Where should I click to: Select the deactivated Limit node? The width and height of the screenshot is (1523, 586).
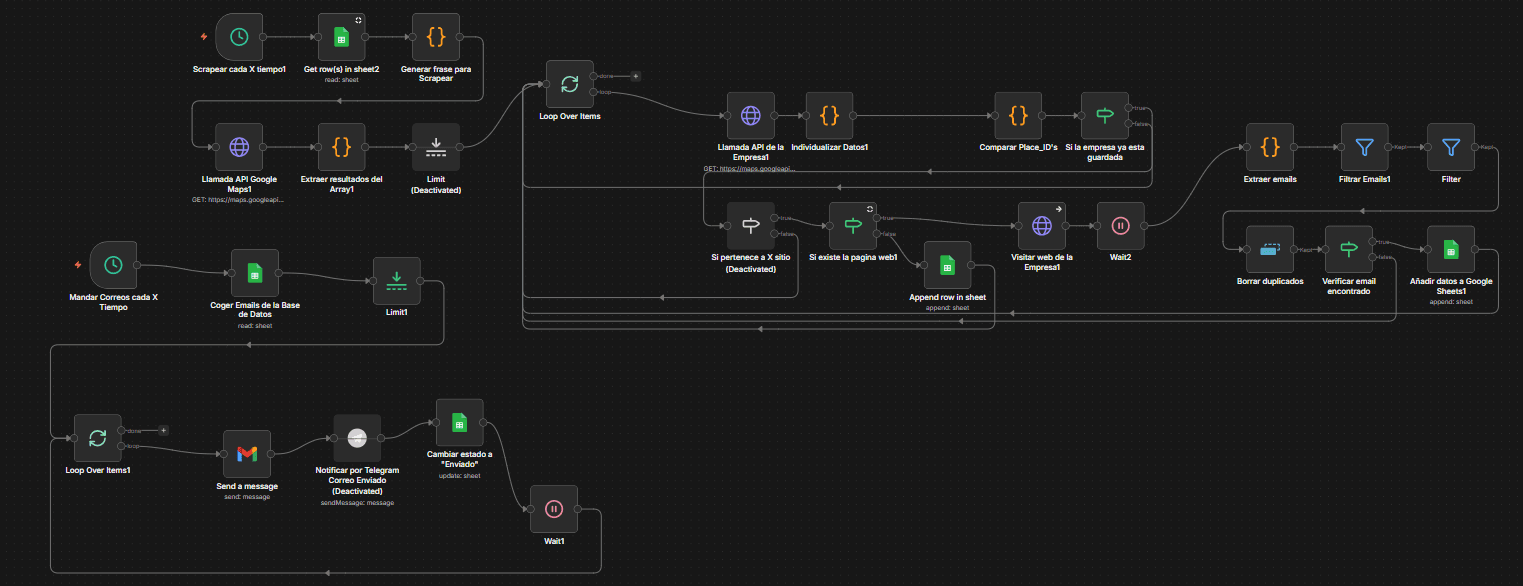(x=435, y=148)
